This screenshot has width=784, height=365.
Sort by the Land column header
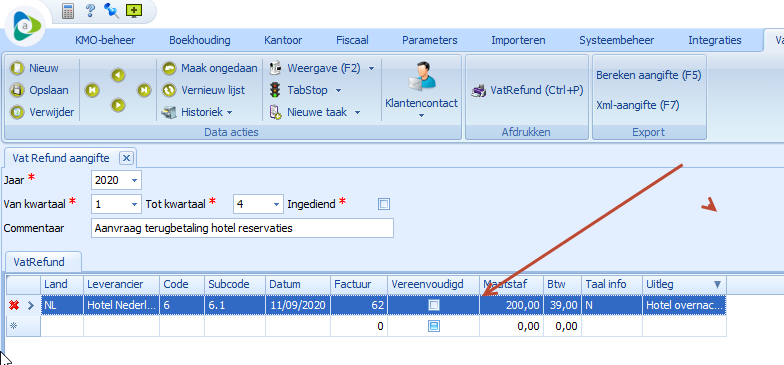(x=62, y=284)
